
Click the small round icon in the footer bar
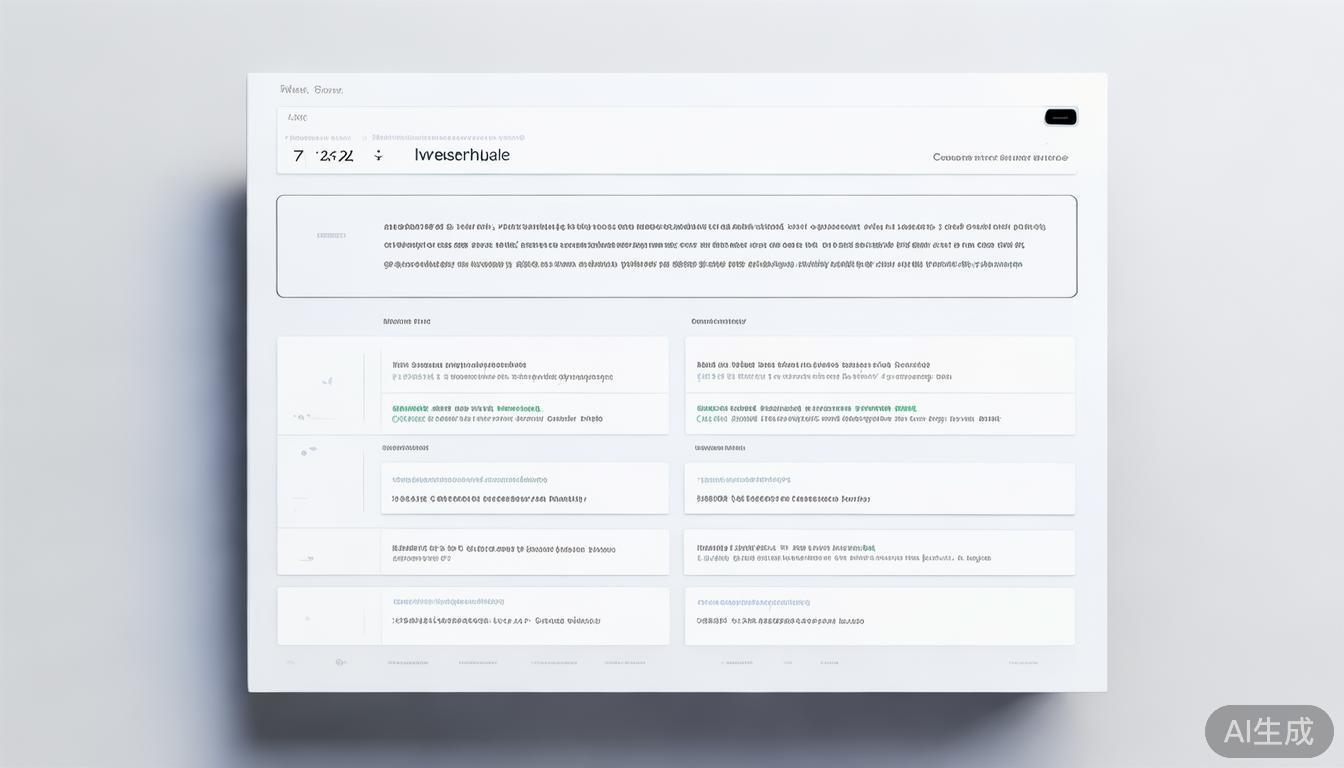[x=340, y=662]
